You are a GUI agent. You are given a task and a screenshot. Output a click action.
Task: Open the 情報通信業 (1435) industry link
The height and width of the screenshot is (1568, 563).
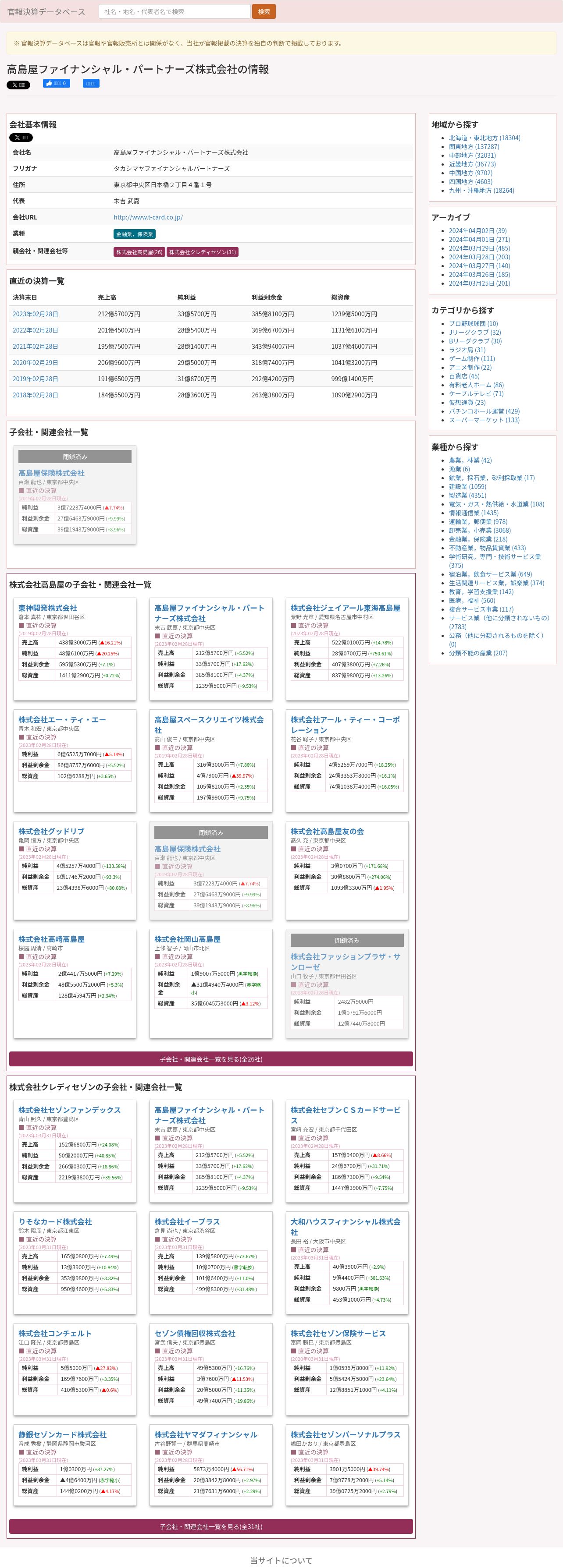[x=474, y=513]
